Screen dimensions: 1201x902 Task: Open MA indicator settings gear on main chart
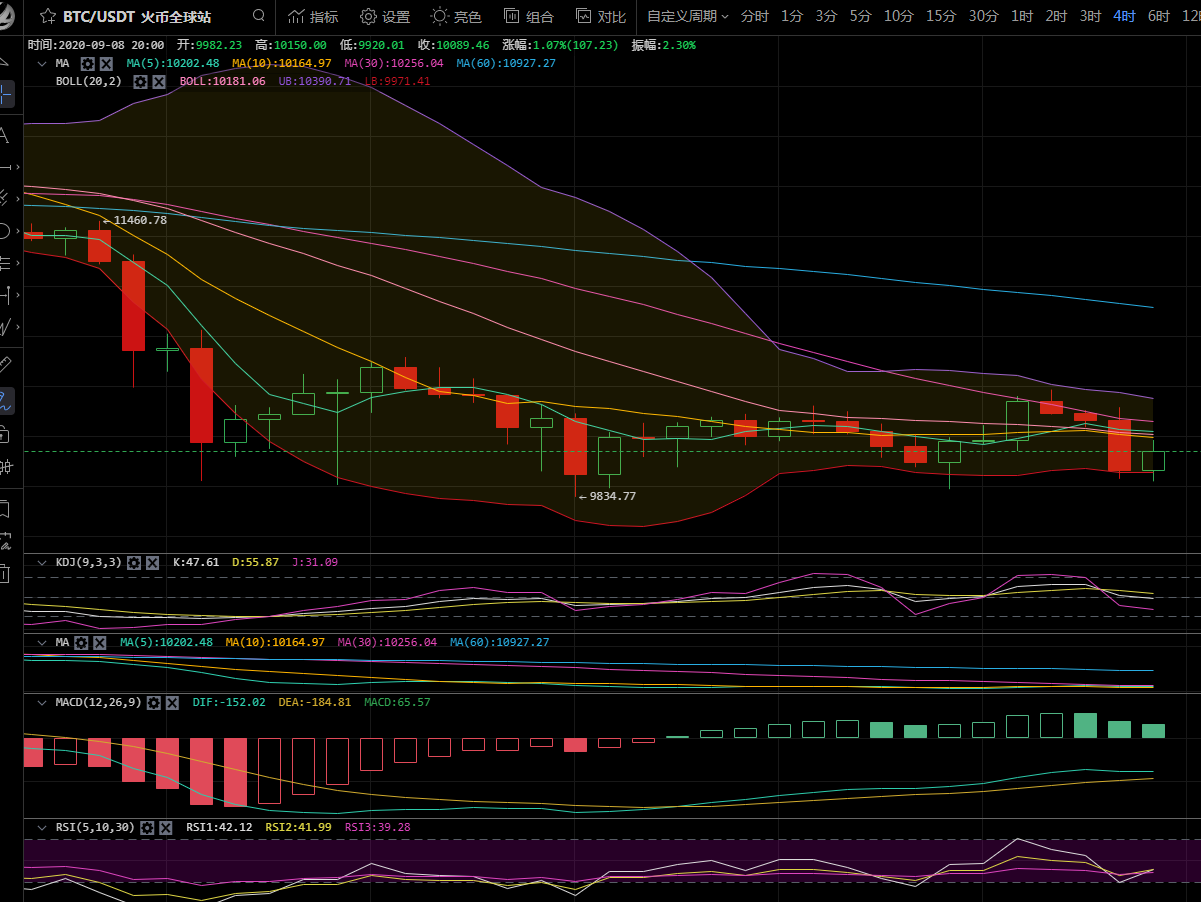pyautogui.click(x=87, y=63)
